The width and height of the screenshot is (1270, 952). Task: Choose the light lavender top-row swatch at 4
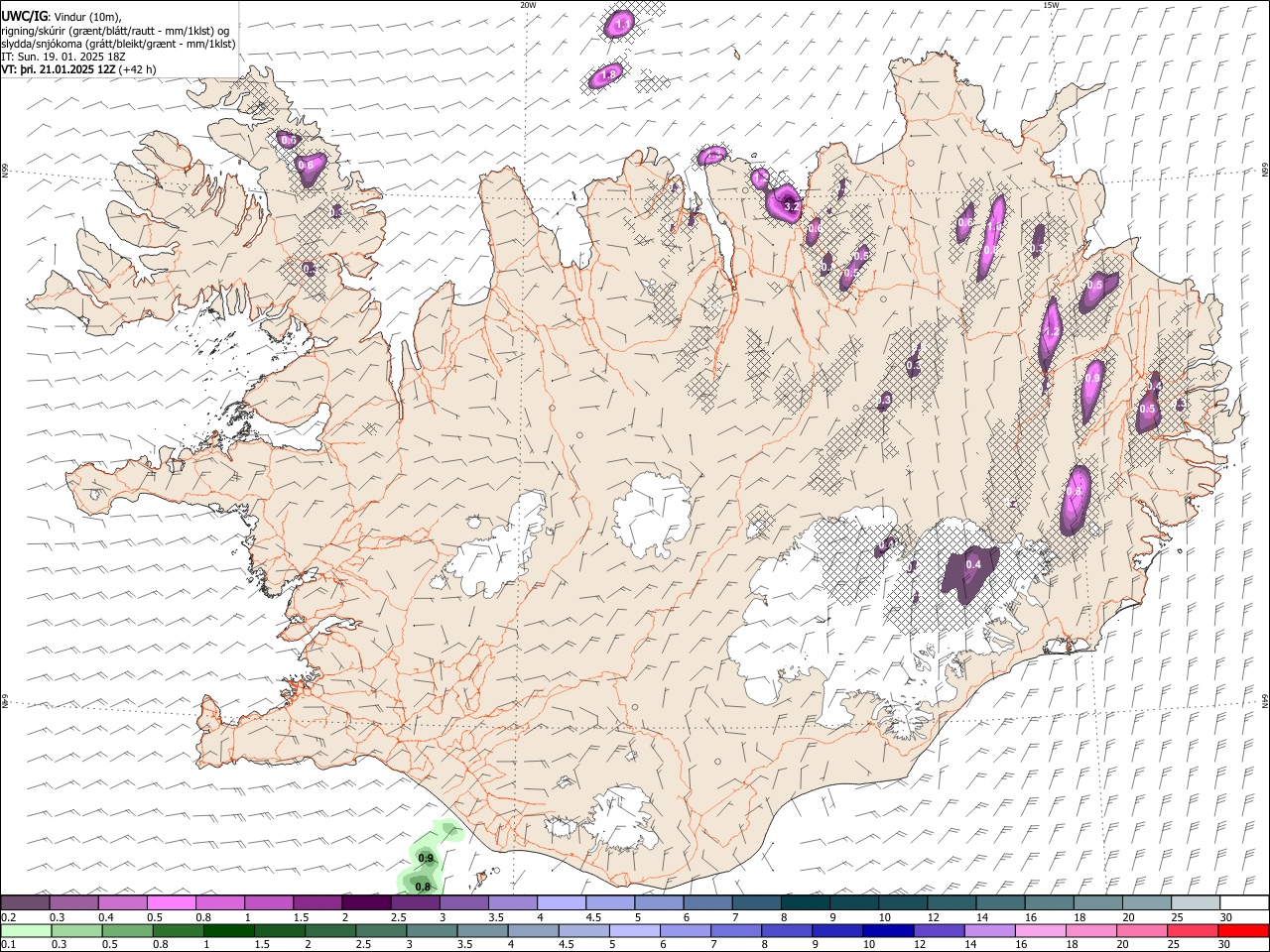562,902
